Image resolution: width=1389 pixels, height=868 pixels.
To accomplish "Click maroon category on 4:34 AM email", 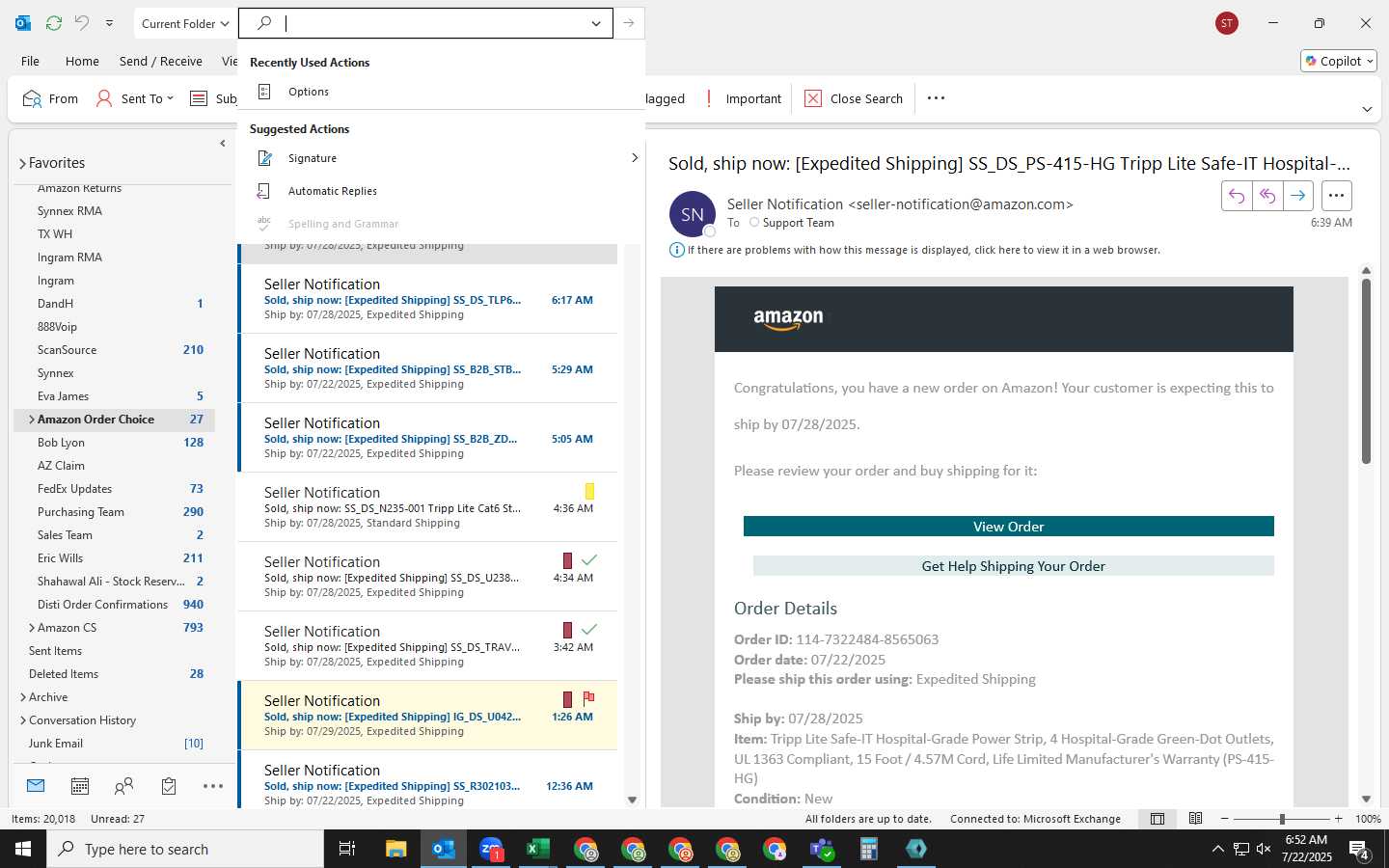I will coord(567,560).
